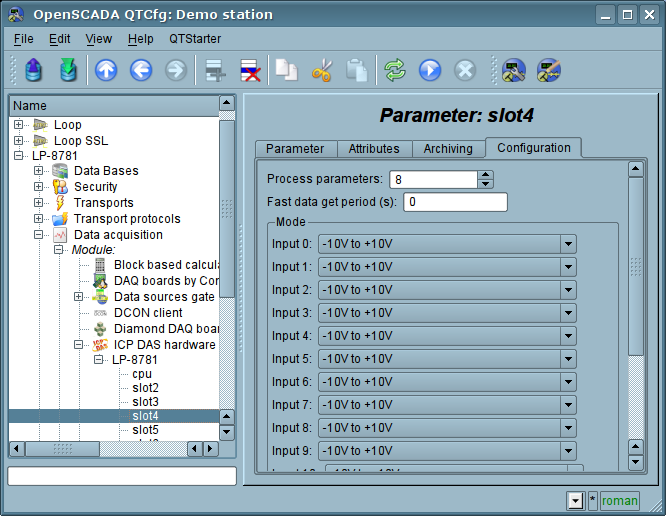Click the Delete item icon with red X
Image resolution: width=666 pixels, height=516 pixels.
249,70
